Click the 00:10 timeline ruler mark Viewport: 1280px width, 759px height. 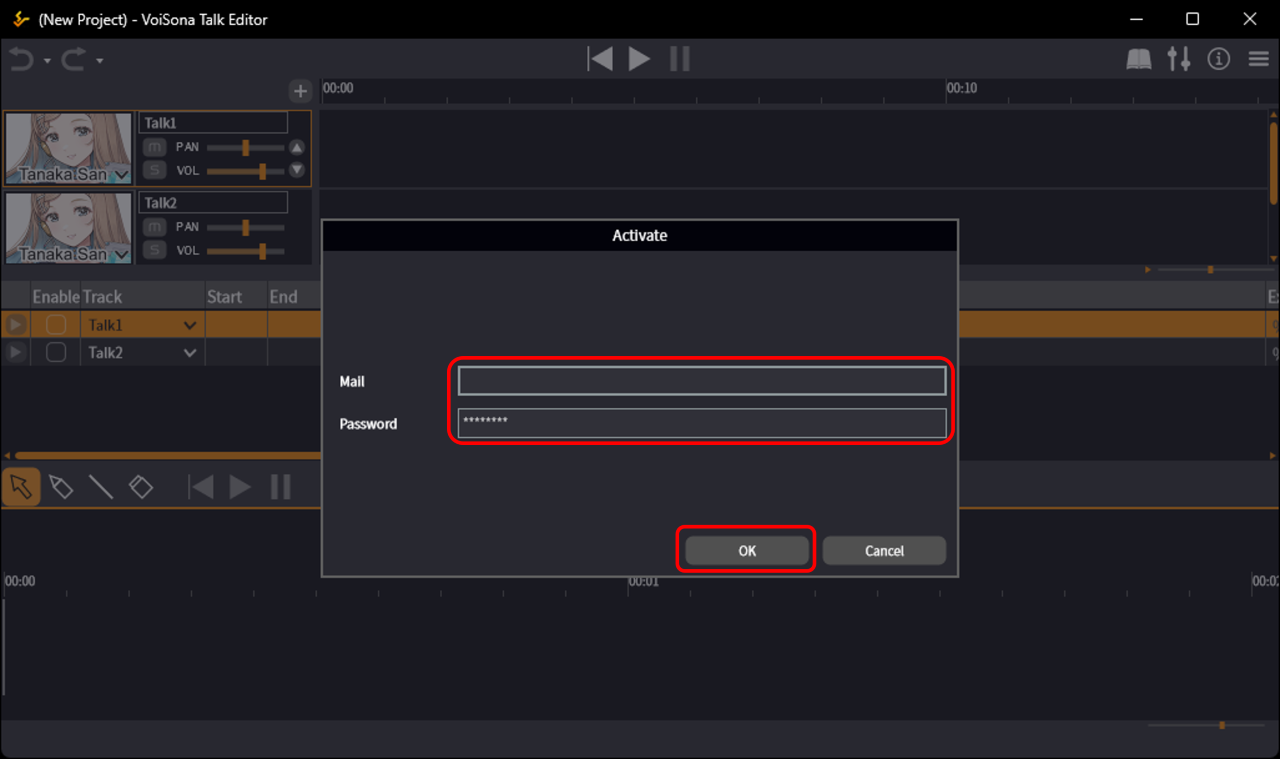coord(962,88)
